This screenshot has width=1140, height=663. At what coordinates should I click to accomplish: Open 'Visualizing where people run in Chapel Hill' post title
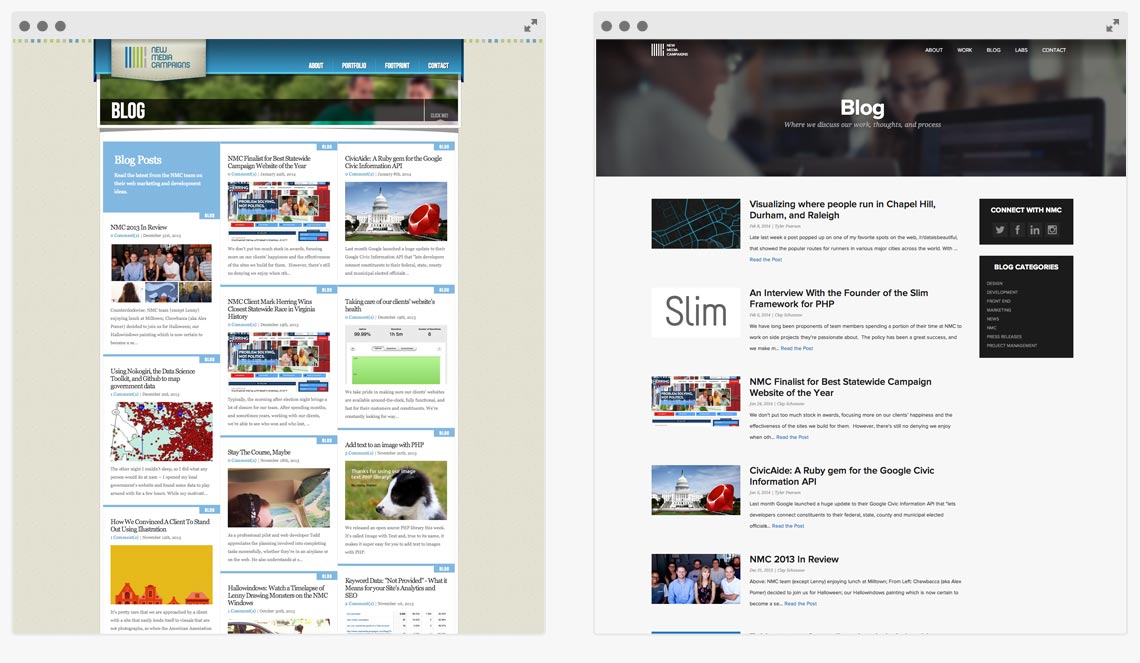(x=842, y=209)
